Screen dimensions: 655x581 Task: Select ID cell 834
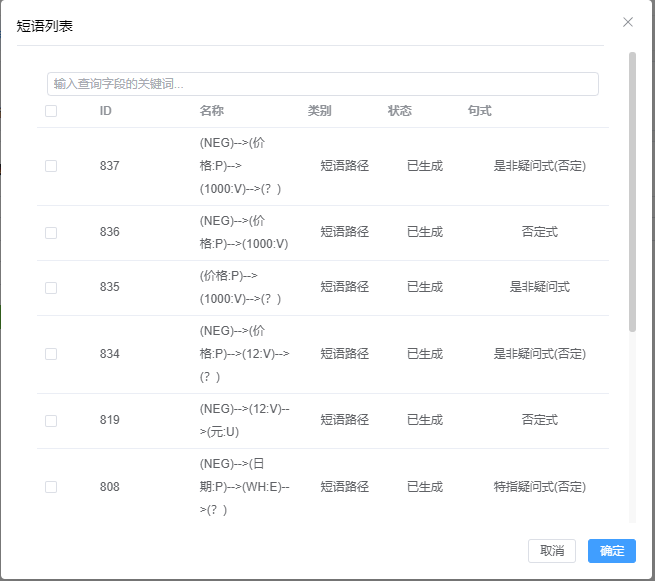109,354
